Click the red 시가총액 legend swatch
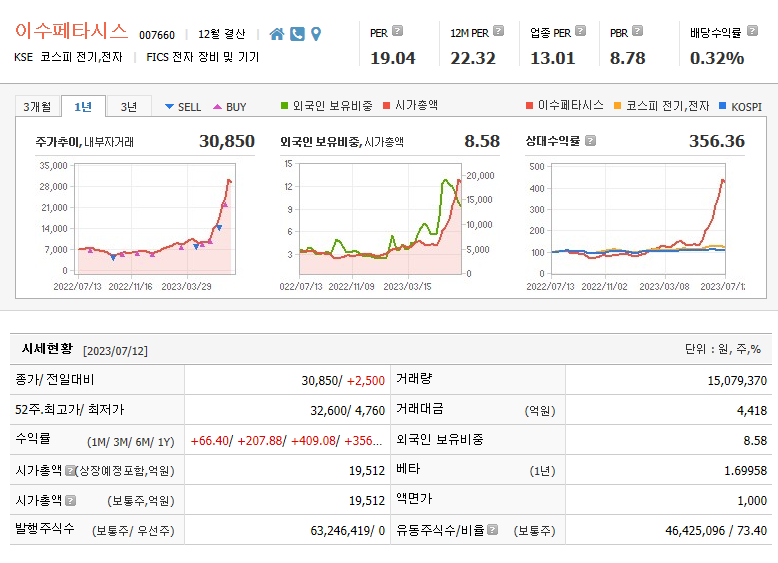This screenshot has height=563, width=778. pyautogui.click(x=387, y=105)
